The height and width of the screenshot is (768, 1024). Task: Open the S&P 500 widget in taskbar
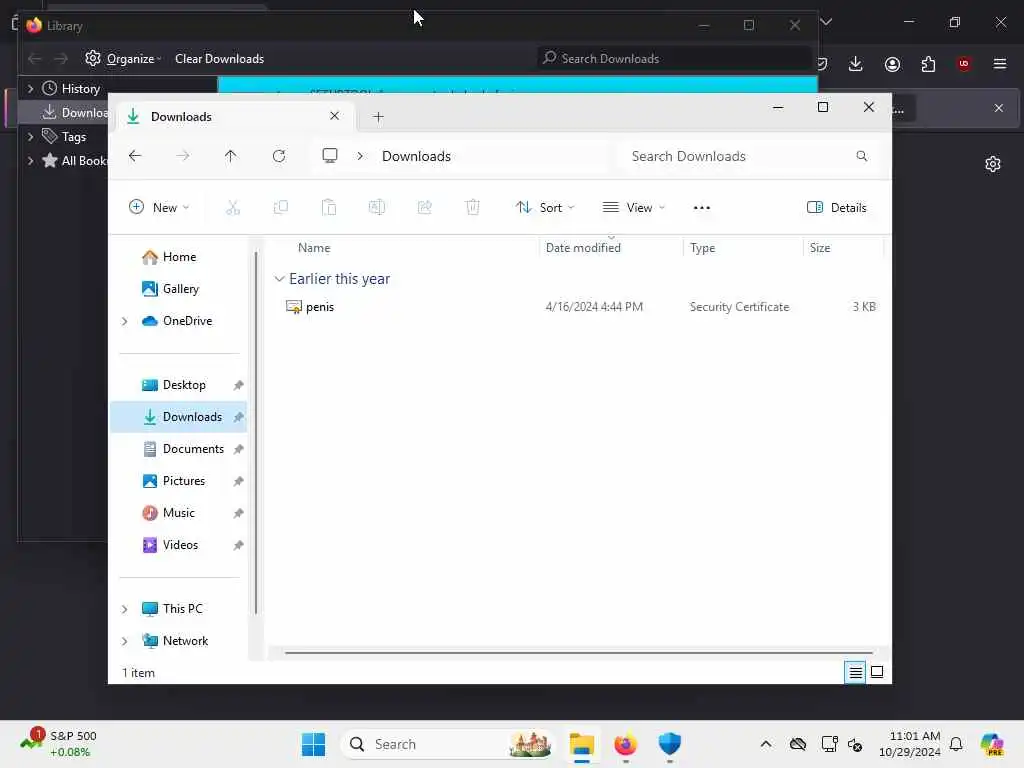59,743
